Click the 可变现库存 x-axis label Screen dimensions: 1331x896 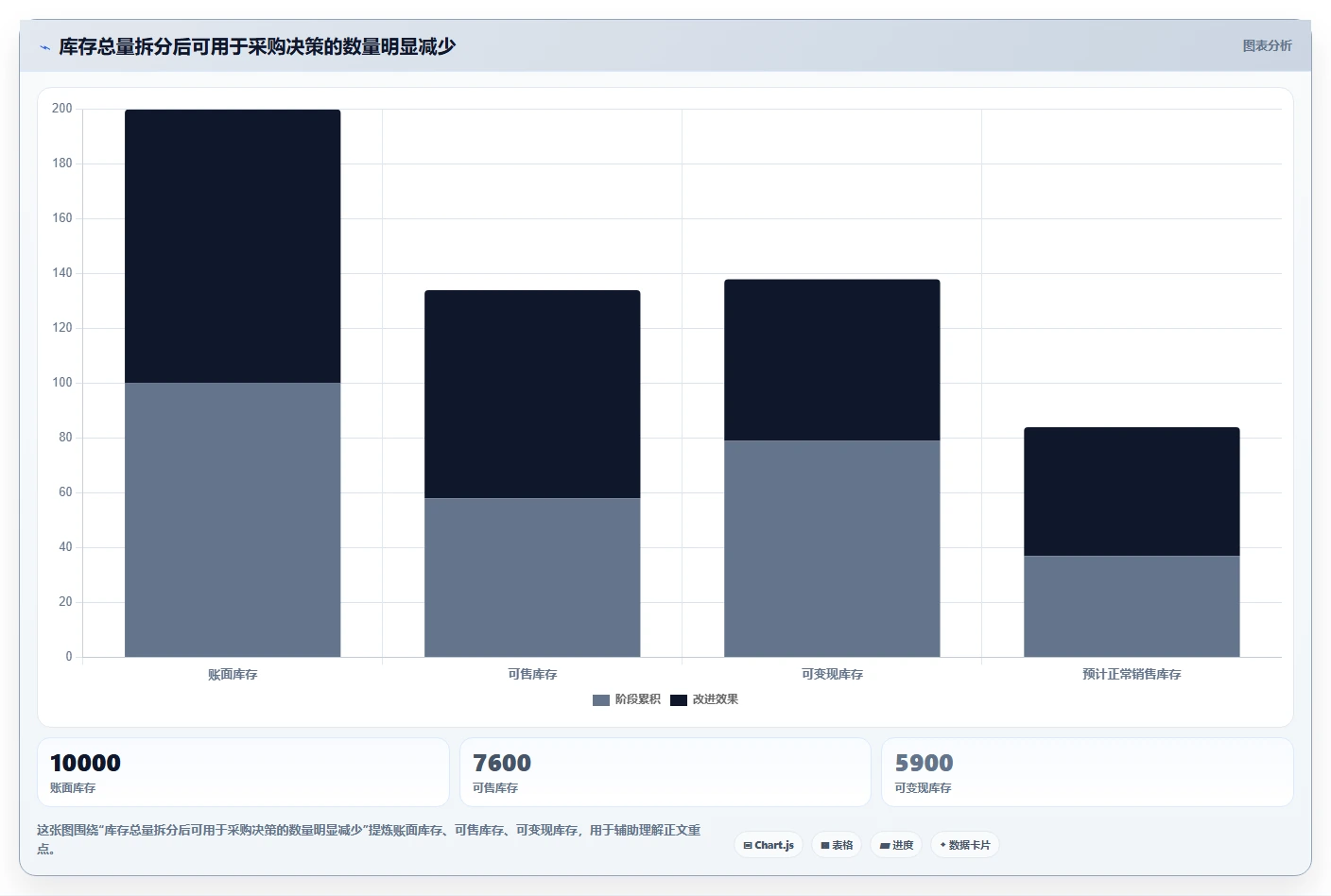coord(832,675)
